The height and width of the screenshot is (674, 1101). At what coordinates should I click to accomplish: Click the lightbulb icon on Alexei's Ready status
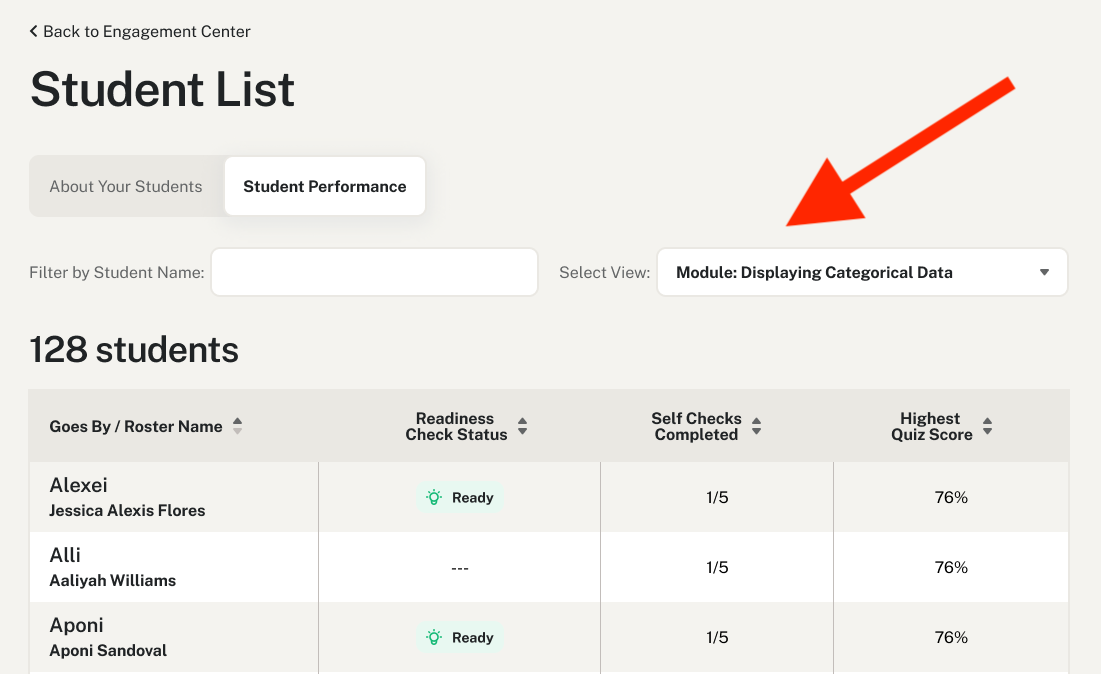coord(433,497)
